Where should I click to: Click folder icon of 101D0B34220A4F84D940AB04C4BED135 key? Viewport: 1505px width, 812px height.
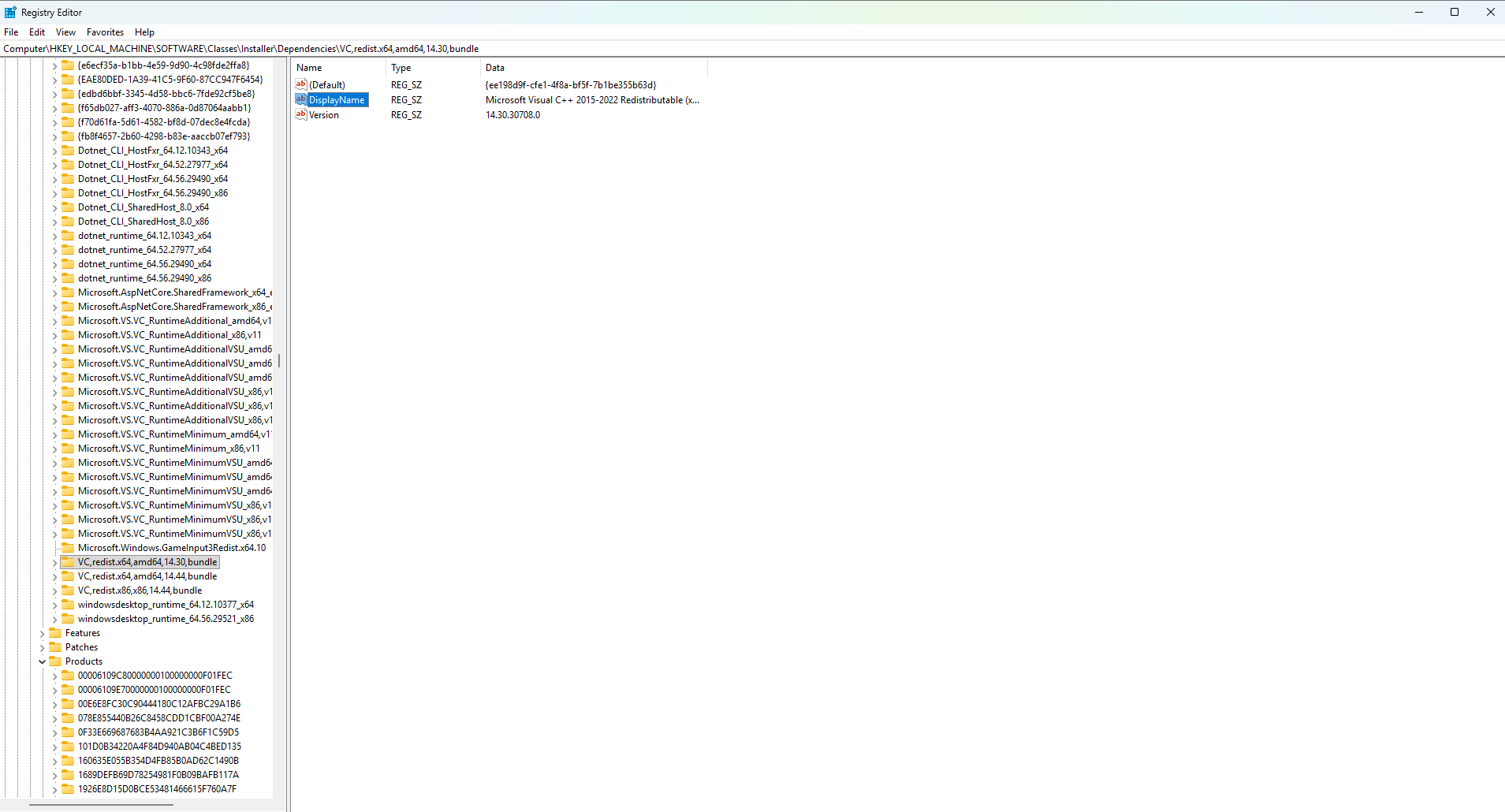[68, 747]
